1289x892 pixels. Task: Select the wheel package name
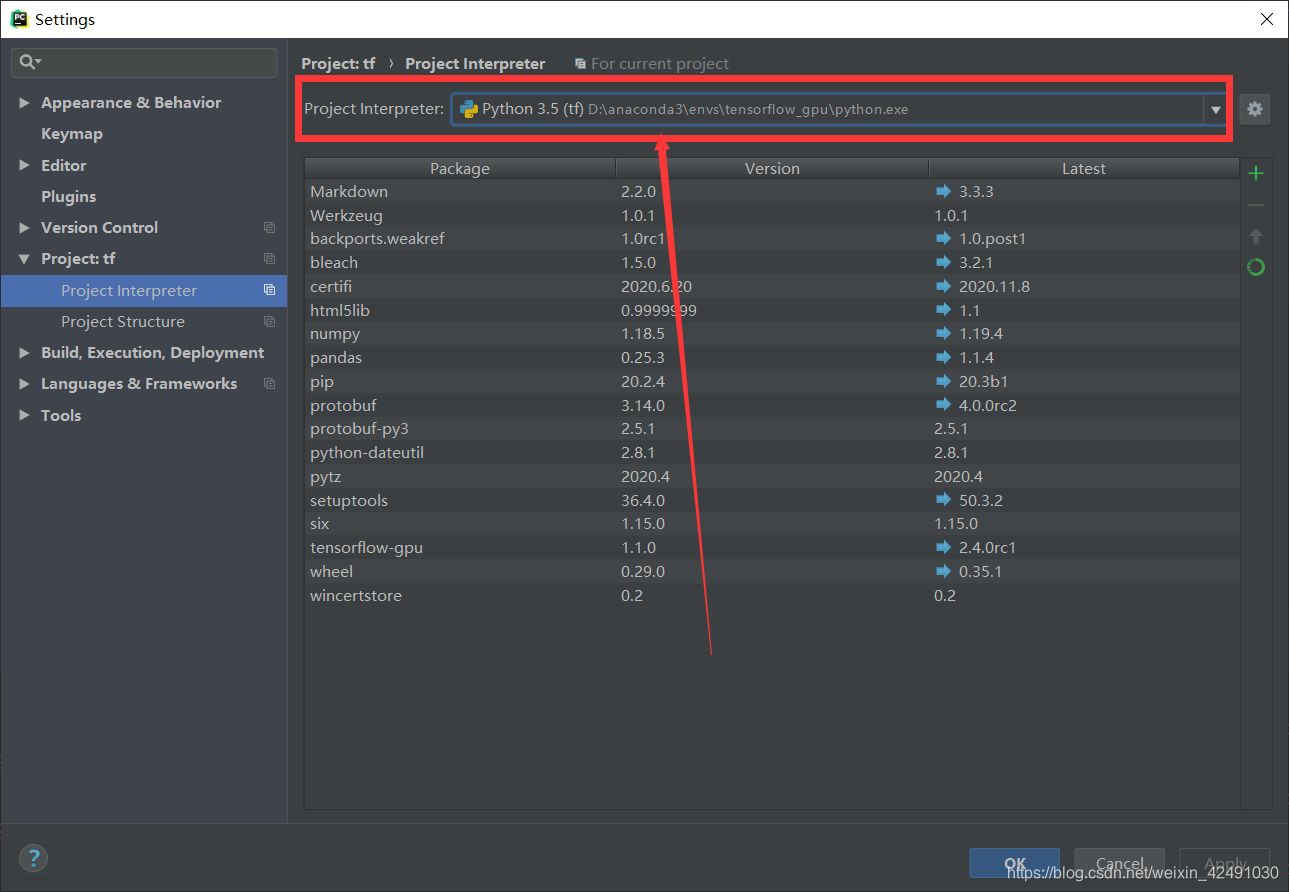pyautogui.click(x=331, y=572)
